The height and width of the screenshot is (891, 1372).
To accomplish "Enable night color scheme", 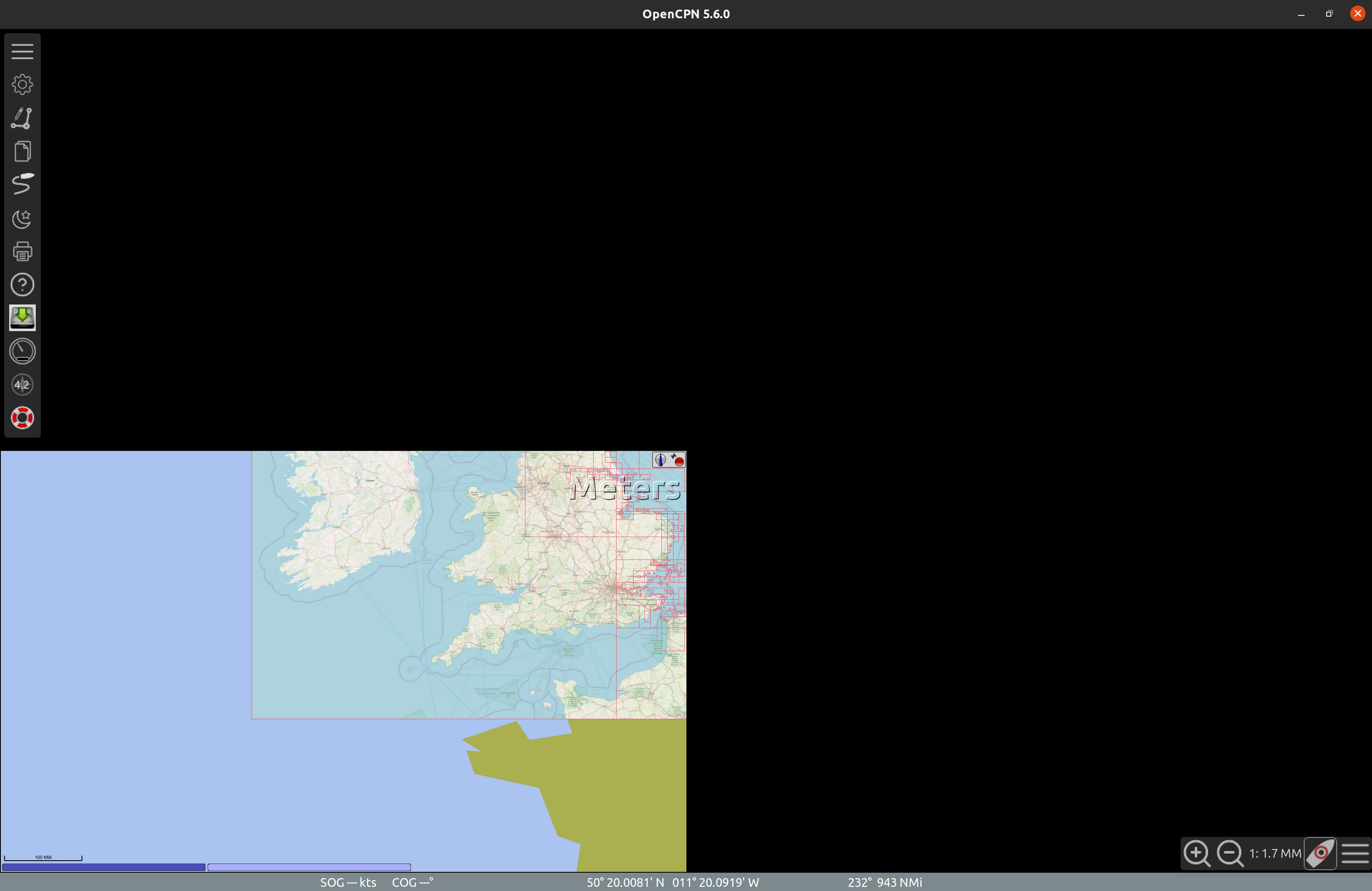I will coord(22,219).
